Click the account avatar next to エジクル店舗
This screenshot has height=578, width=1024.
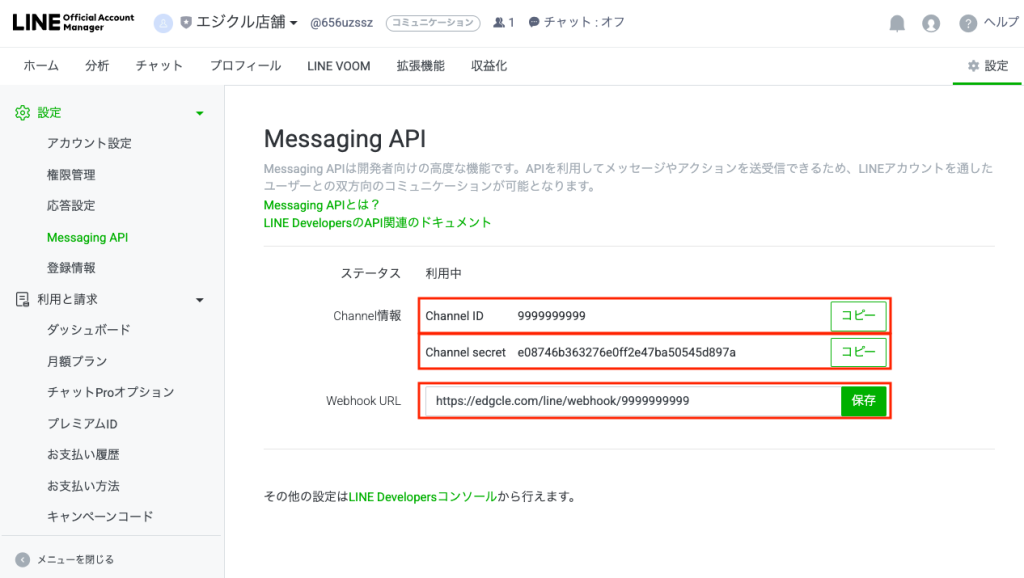[163, 24]
